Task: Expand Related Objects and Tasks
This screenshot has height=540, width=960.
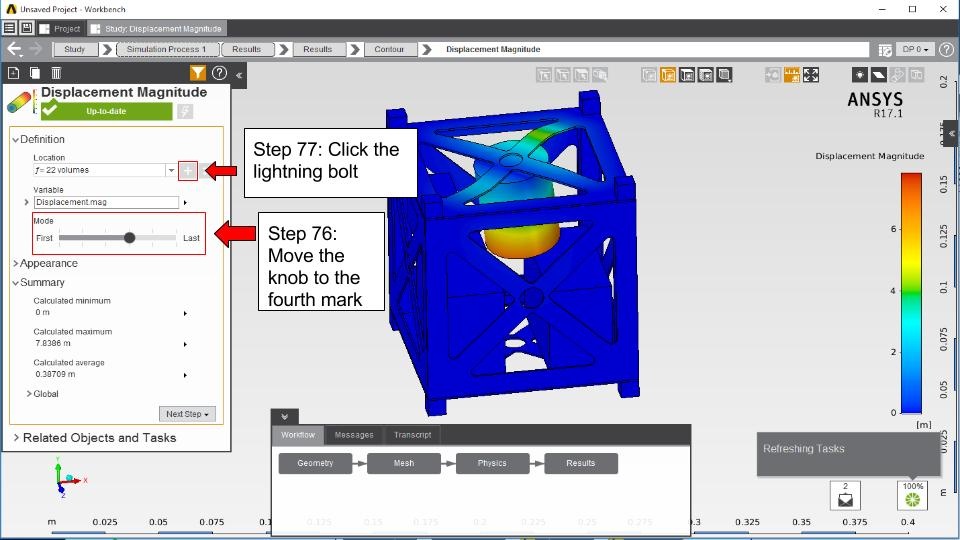Action: tap(16, 438)
